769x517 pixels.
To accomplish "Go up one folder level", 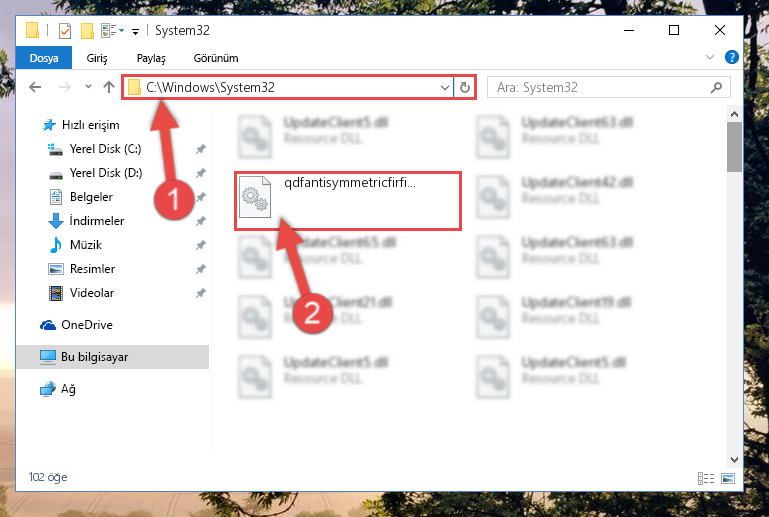I will pyautogui.click(x=108, y=87).
